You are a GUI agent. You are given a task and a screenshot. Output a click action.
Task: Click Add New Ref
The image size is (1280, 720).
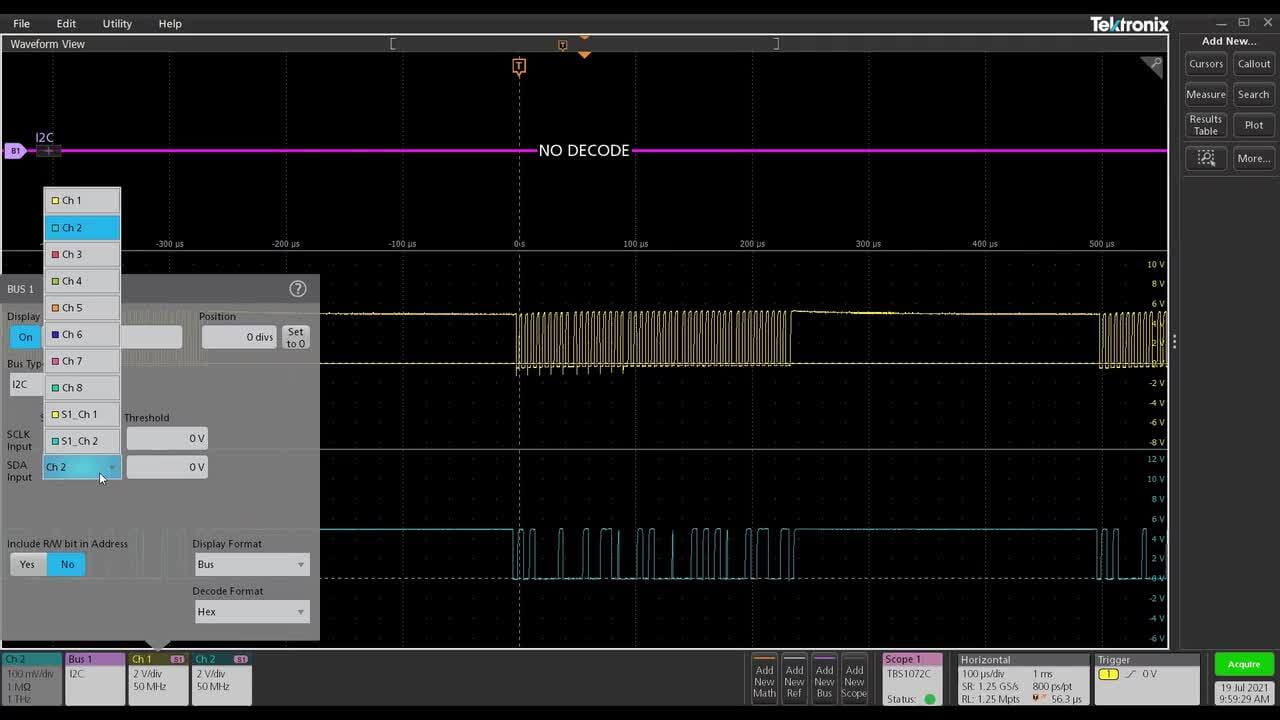794,681
